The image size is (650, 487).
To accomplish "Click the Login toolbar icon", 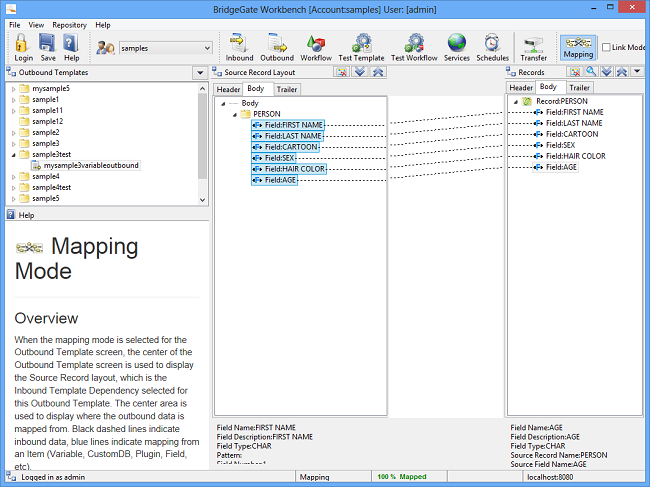I will pyautogui.click(x=23, y=47).
